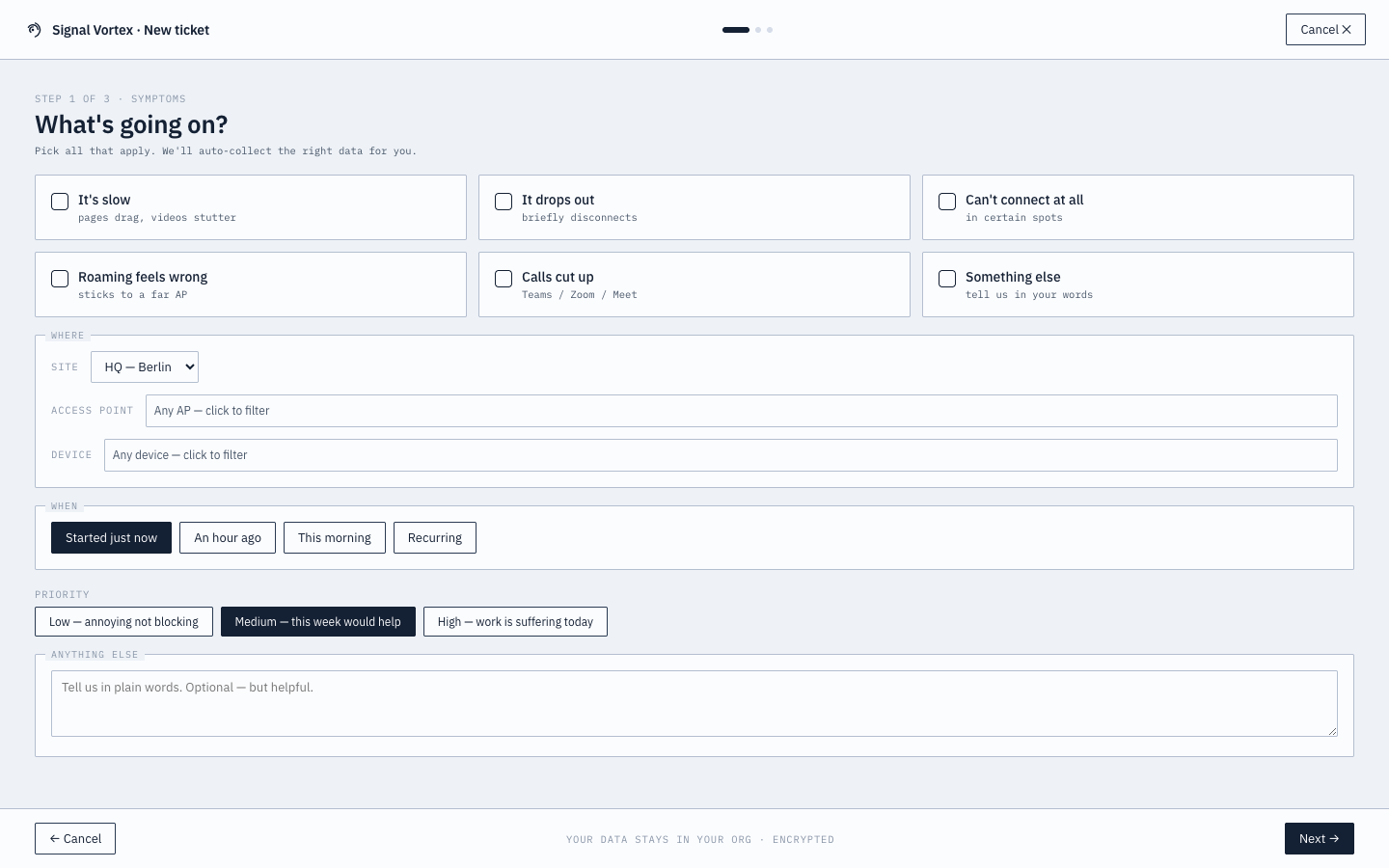1389x868 pixels.
Task: Click the "Teams / Zoom / Meet" description
Action: point(580,295)
